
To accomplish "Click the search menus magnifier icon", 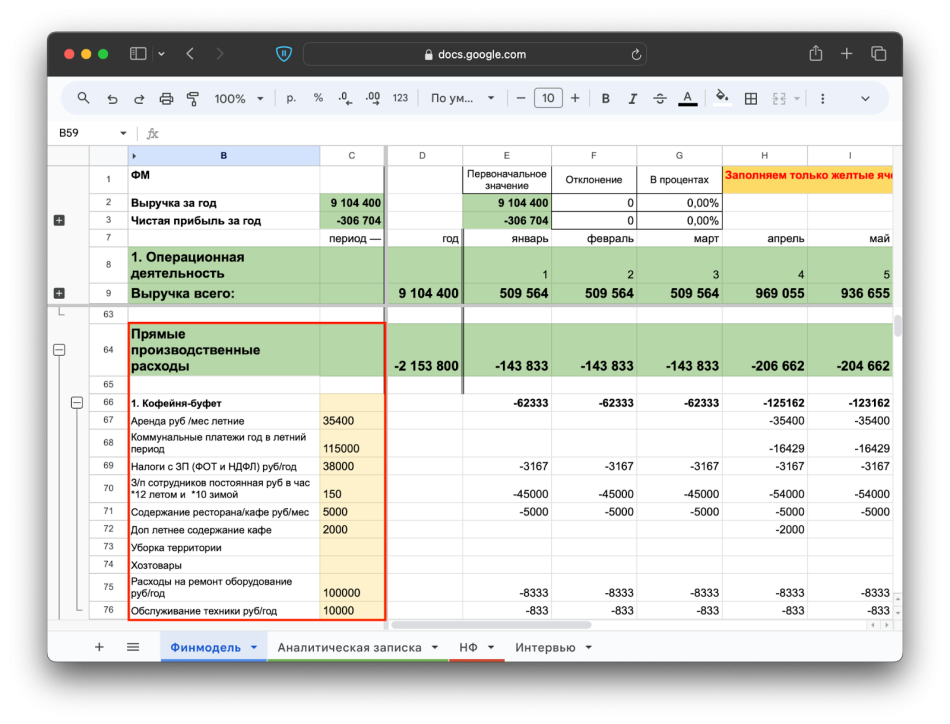I will 84,98.
